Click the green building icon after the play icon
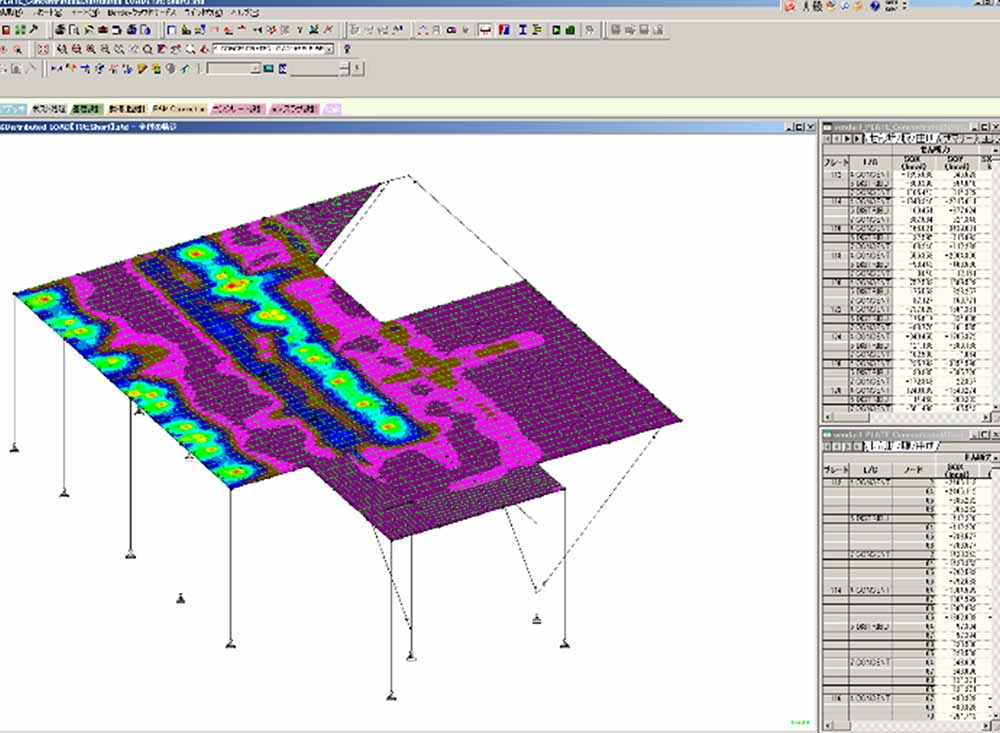The image size is (1000, 733). tap(570, 30)
